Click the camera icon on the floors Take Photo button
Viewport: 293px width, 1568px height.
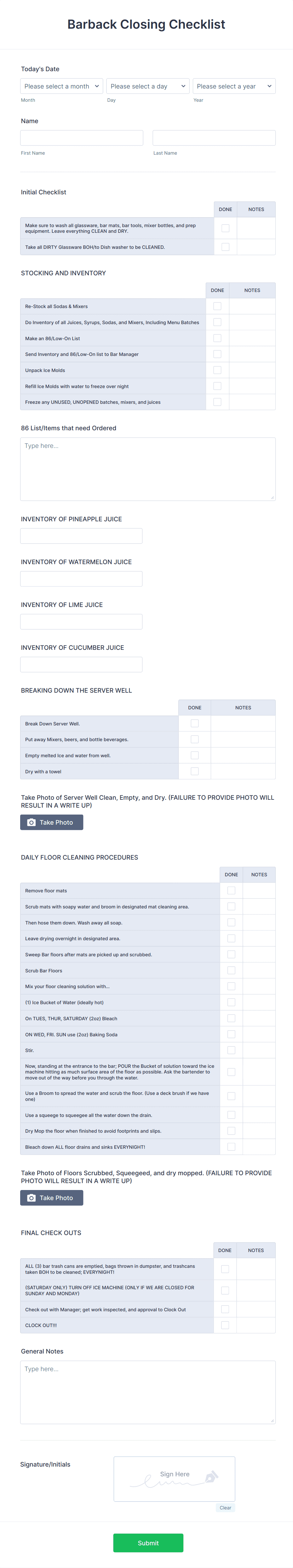[x=31, y=1197]
